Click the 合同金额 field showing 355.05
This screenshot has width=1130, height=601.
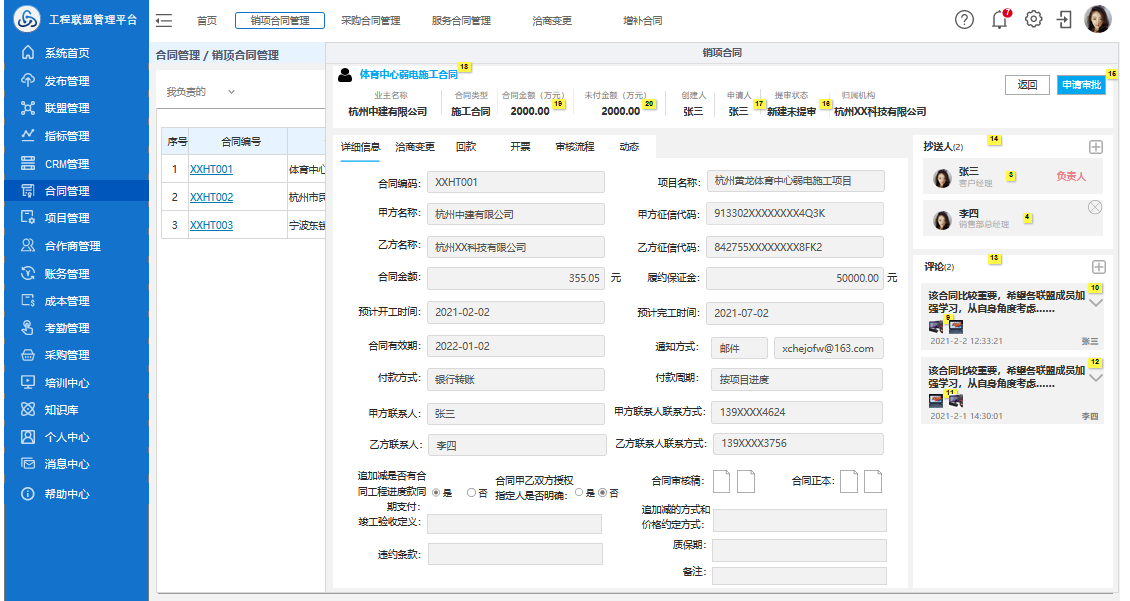coord(515,278)
